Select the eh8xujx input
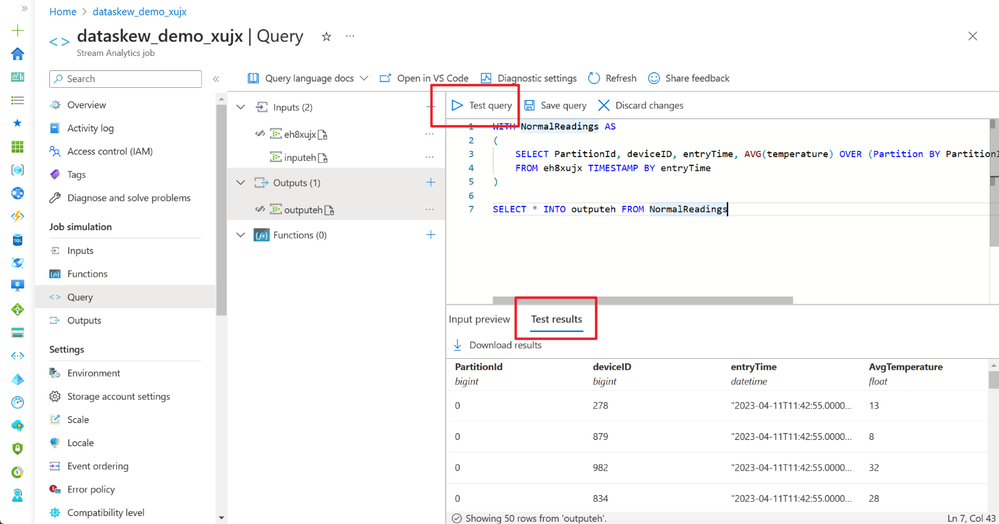 click(x=299, y=134)
